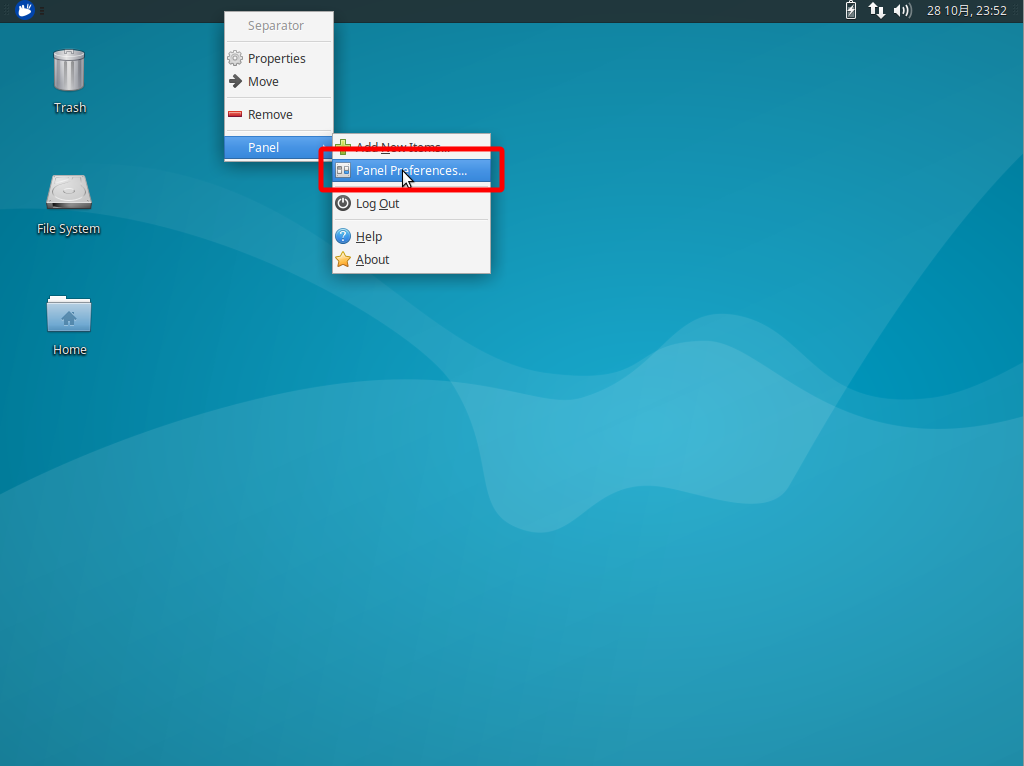This screenshot has width=1024, height=766.
Task: Open the Home folder desktop icon
Action: click(x=69, y=321)
